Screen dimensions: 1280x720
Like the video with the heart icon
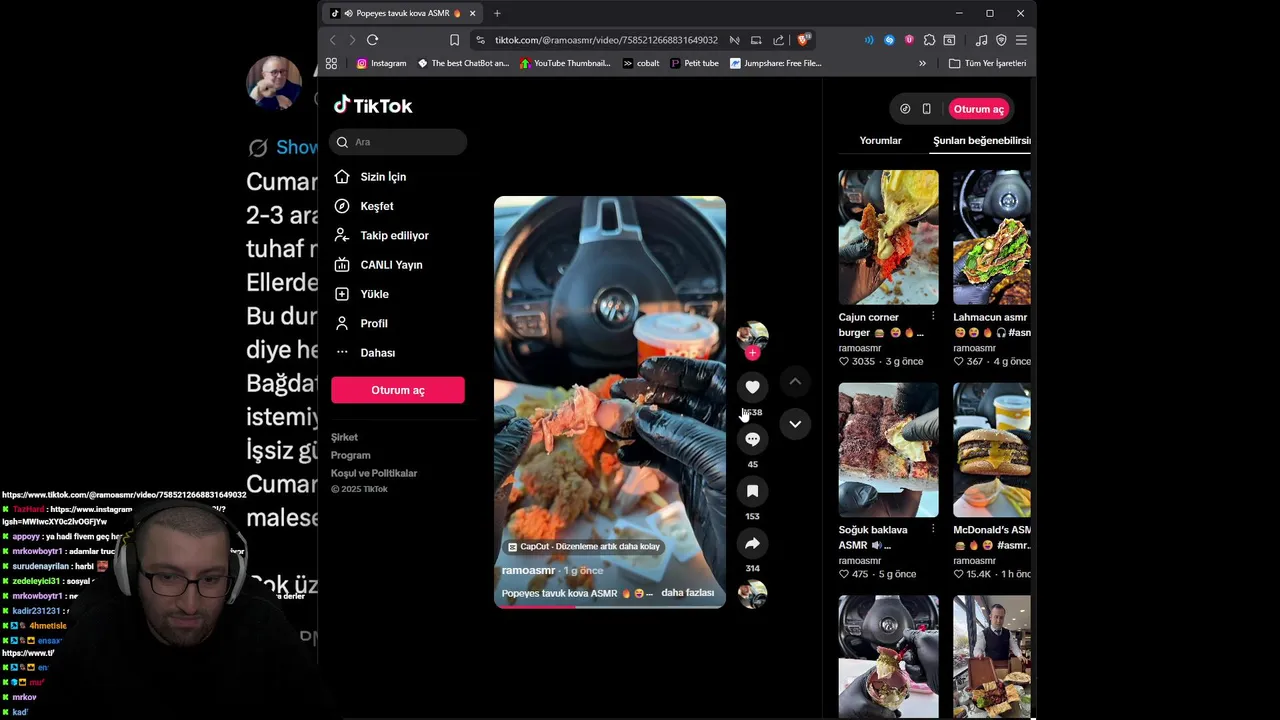[752, 387]
